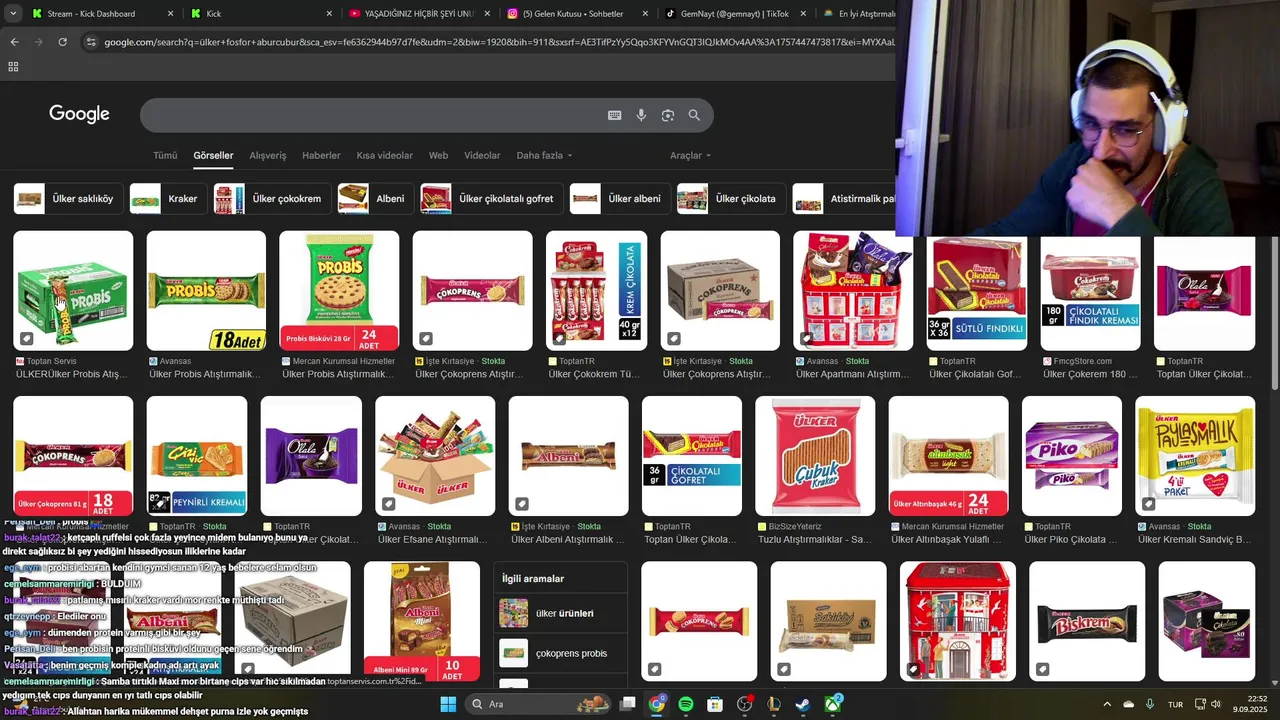Click the microphone tray icon
The width and height of the screenshot is (1280, 720).
pyautogui.click(x=1150, y=704)
